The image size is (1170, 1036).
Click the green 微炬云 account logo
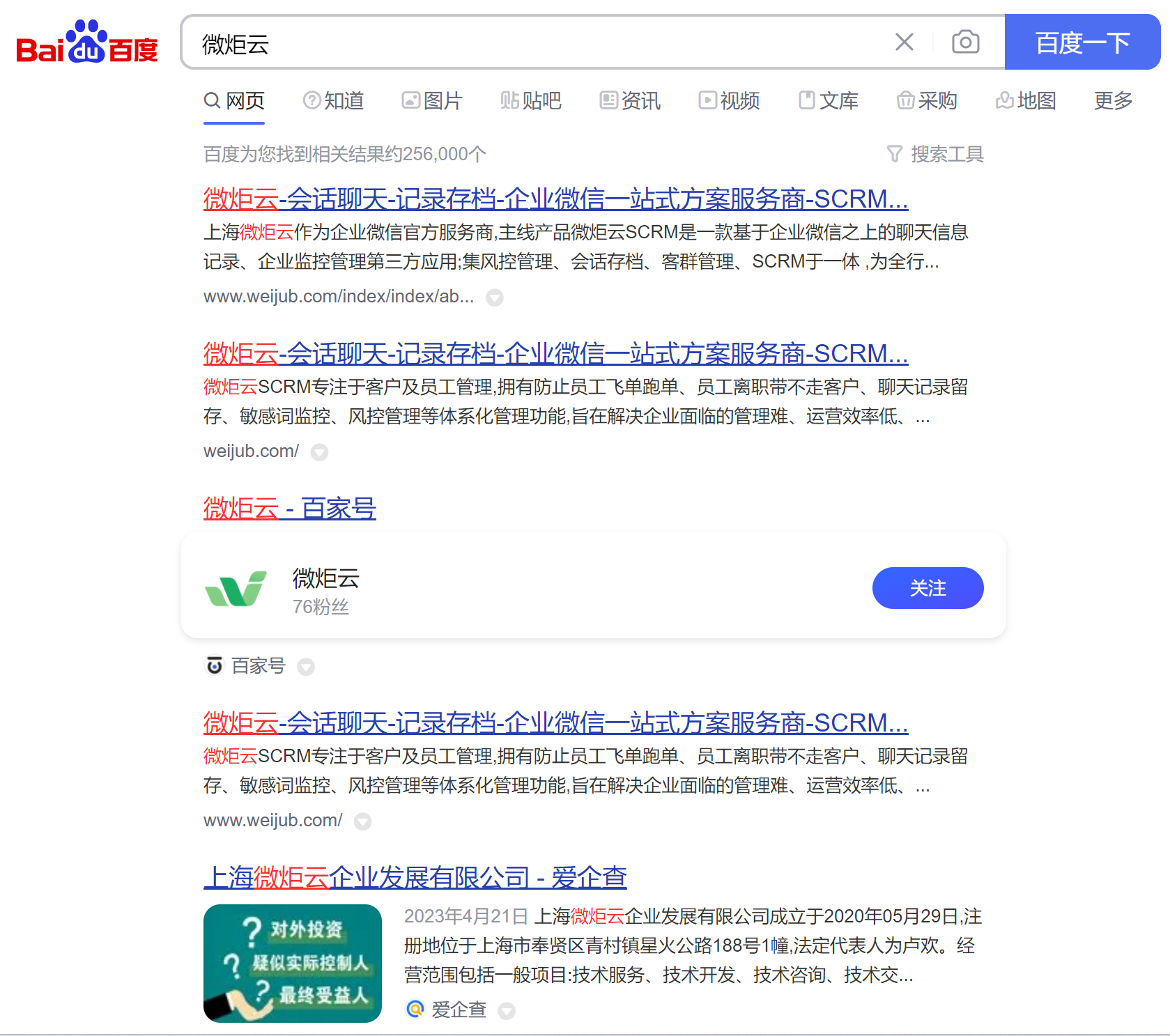point(236,589)
